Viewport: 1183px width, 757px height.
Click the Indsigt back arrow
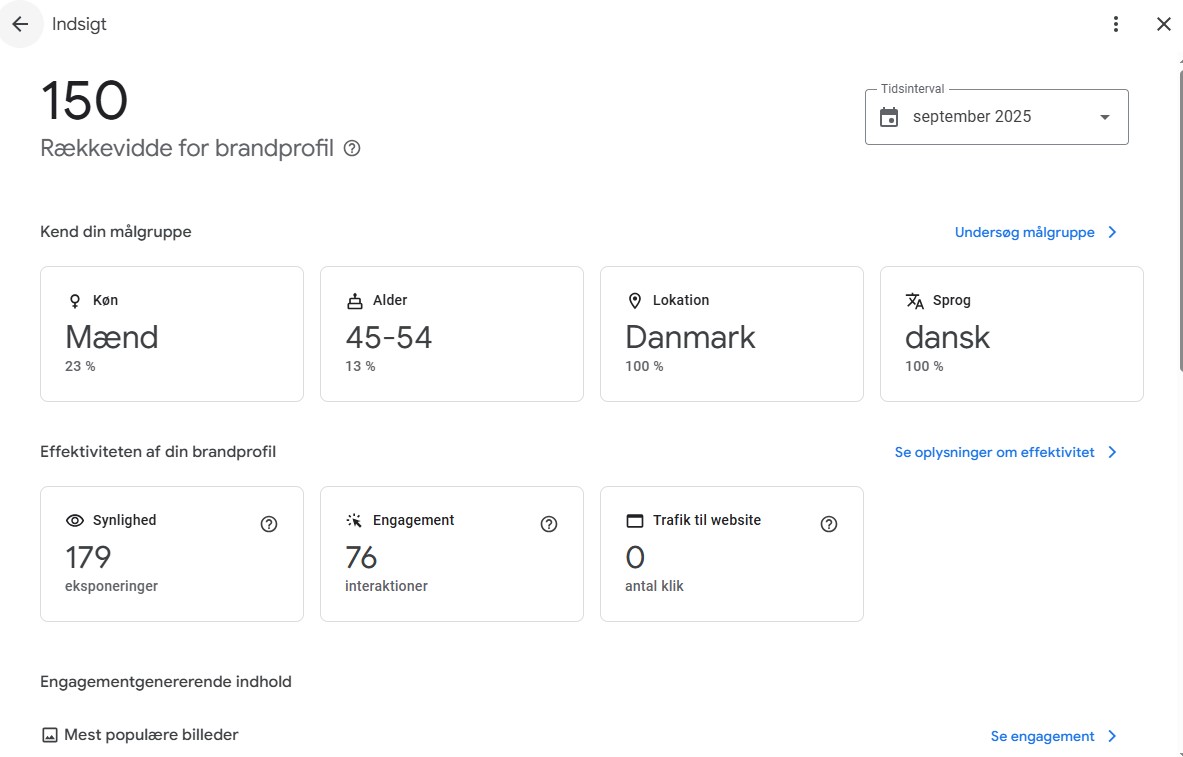tap(21, 23)
